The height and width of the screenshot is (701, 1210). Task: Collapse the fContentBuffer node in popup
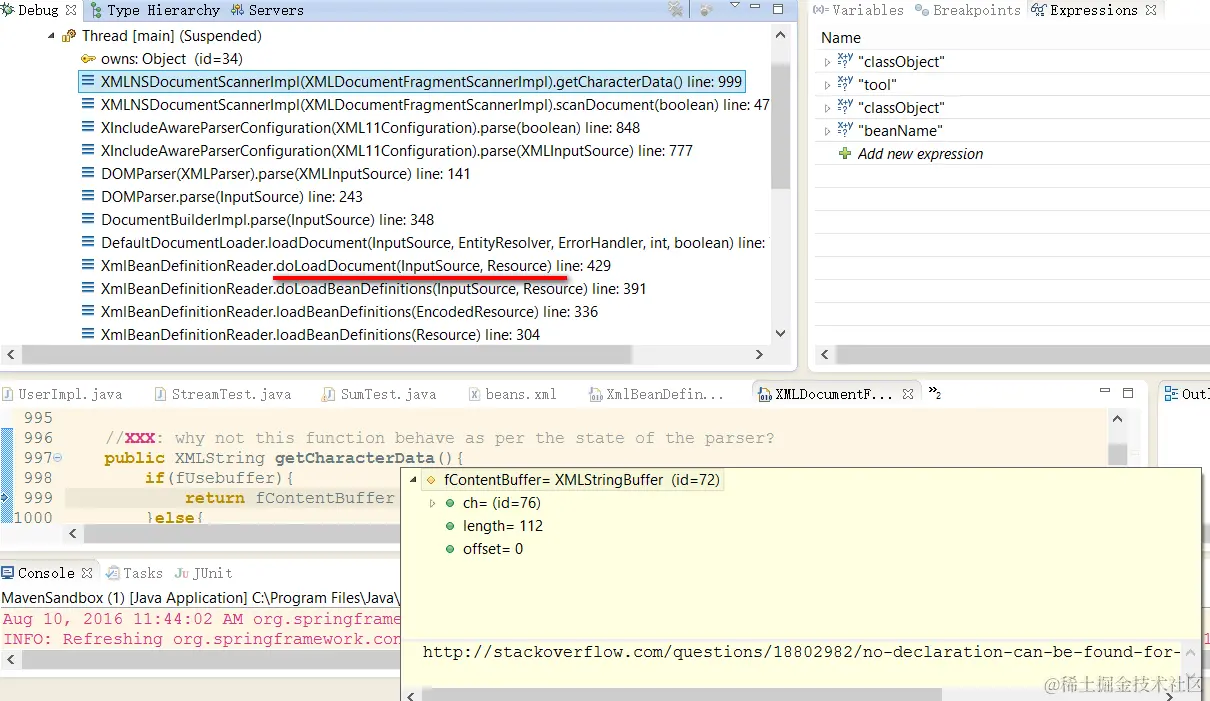(414, 480)
